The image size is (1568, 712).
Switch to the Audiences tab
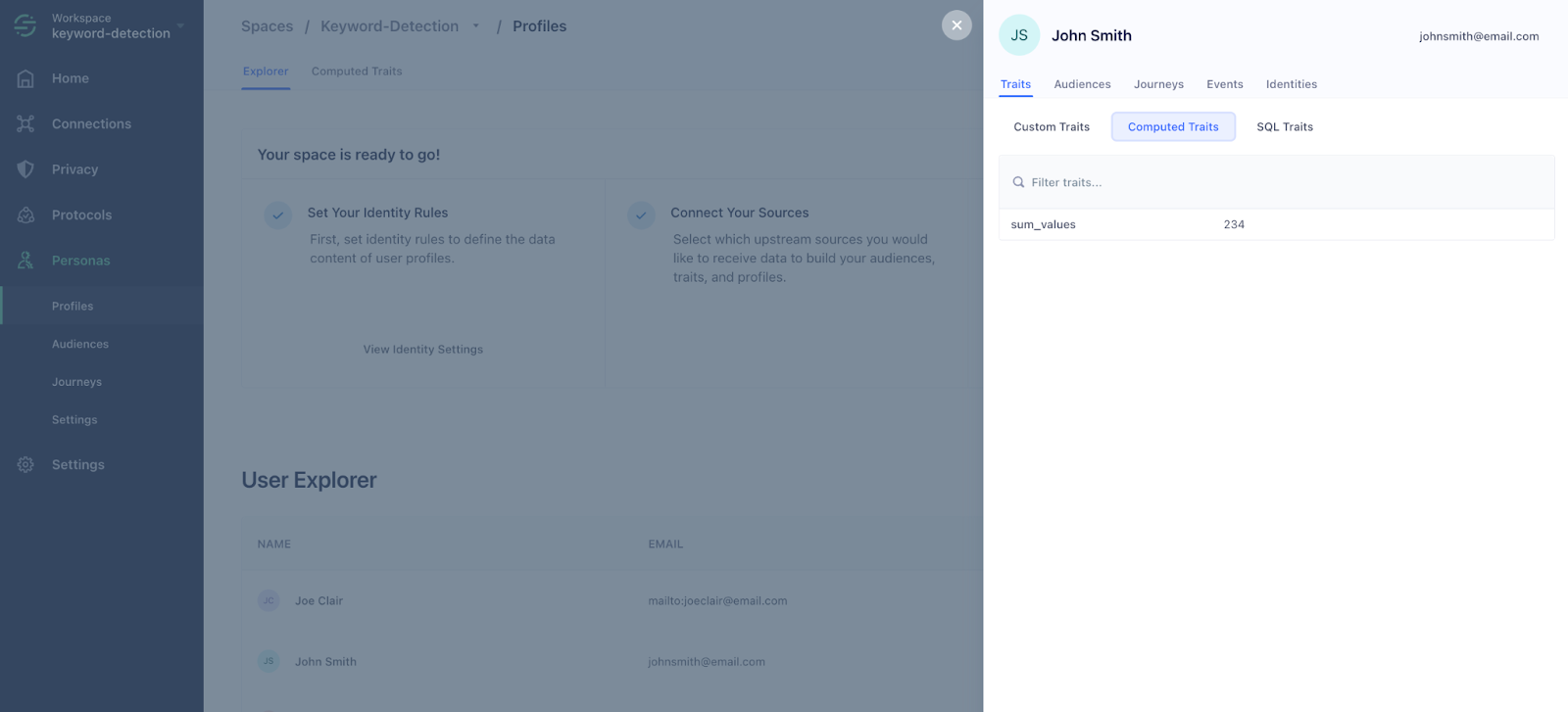(x=1082, y=84)
